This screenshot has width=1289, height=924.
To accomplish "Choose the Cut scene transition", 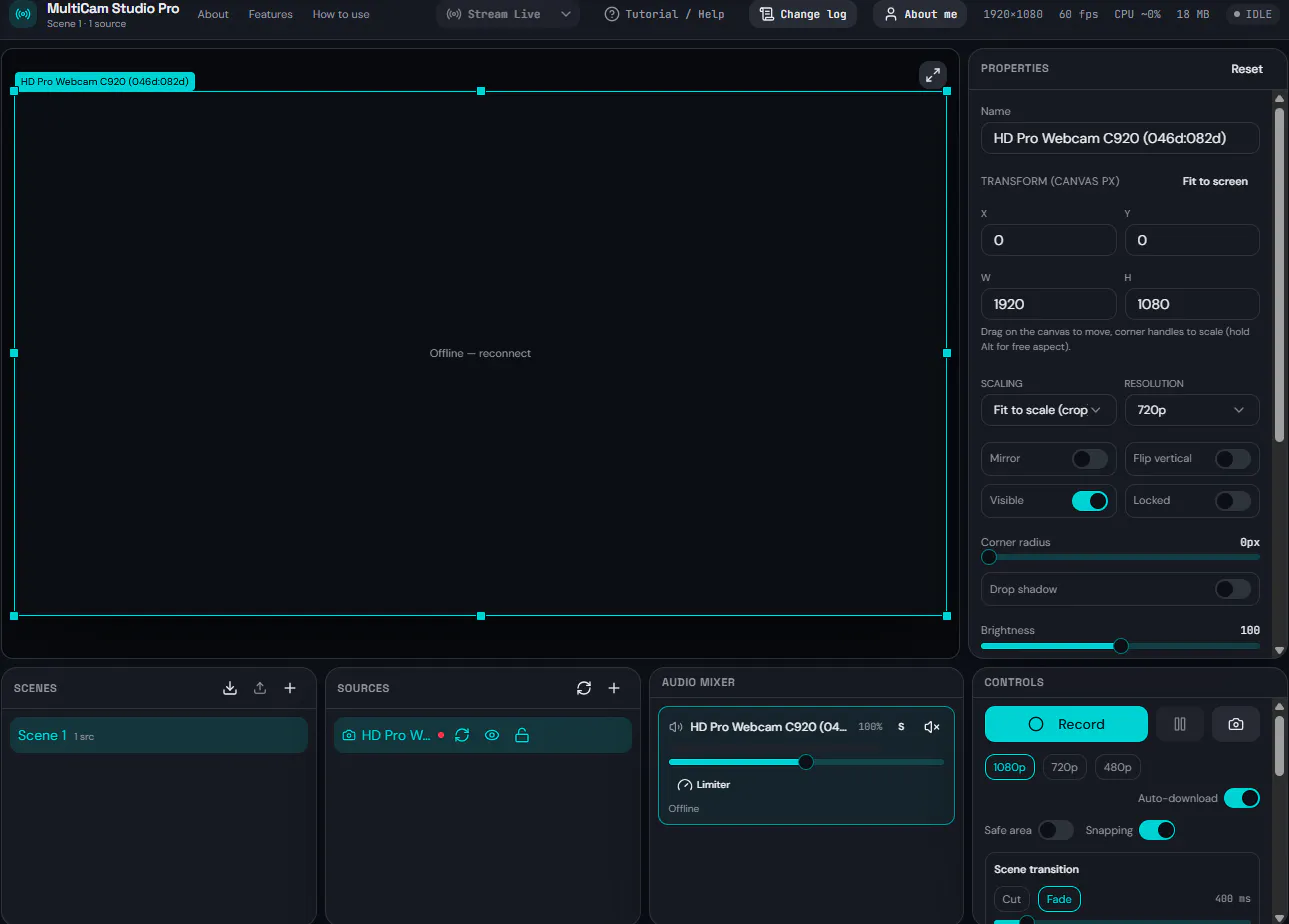I will tap(1012, 899).
